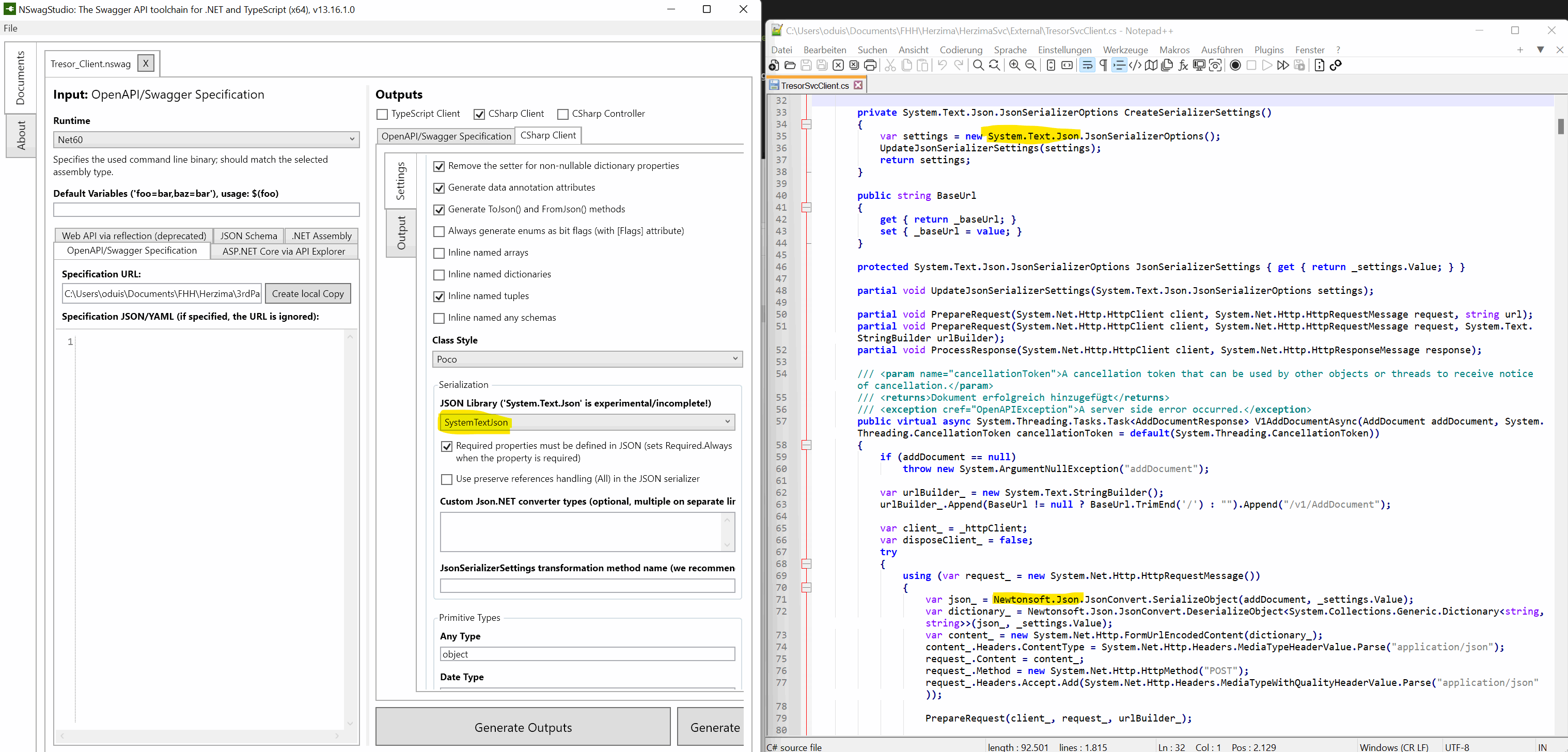Click the Create local Copy button
The height and width of the screenshot is (752, 1568).
click(x=308, y=293)
